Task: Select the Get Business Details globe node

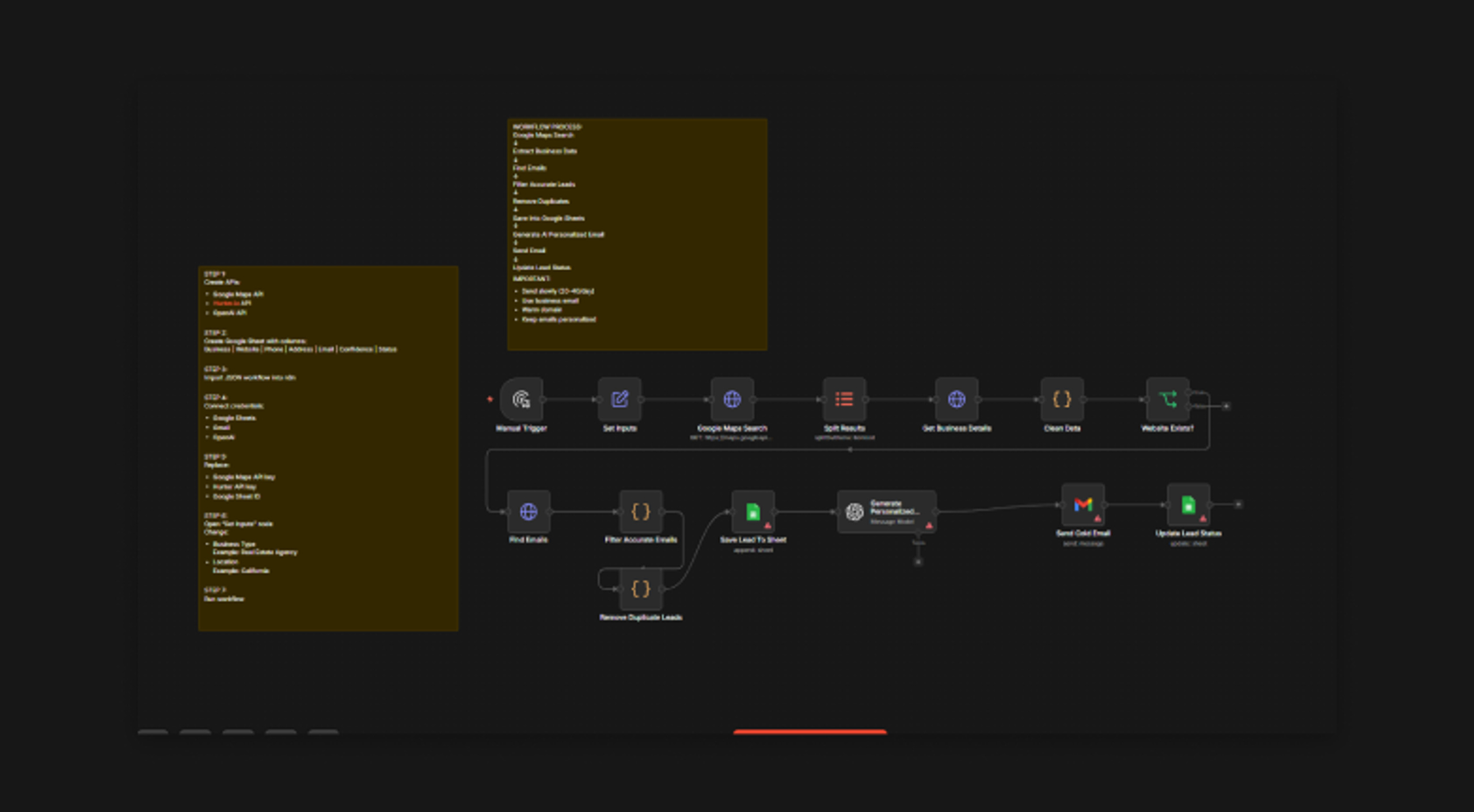Action: click(x=956, y=399)
